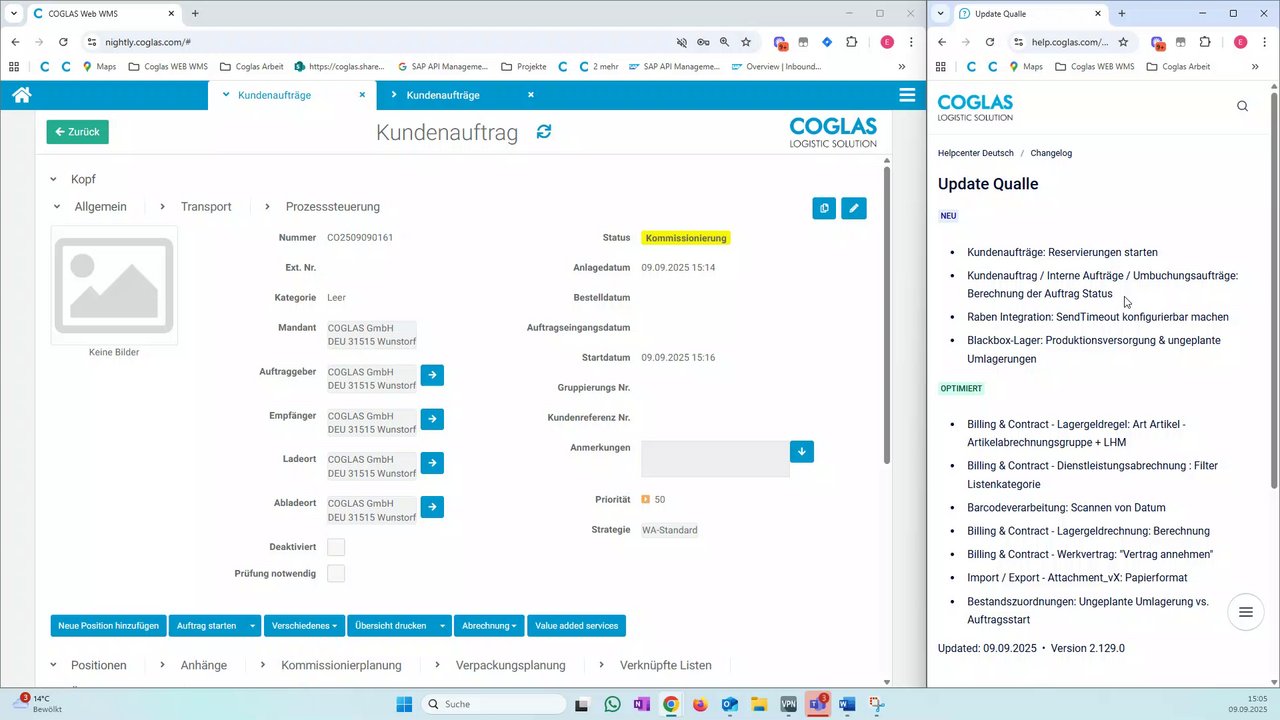Open the Chrome extensions puzzle icon

pyautogui.click(x=851, y=42)
